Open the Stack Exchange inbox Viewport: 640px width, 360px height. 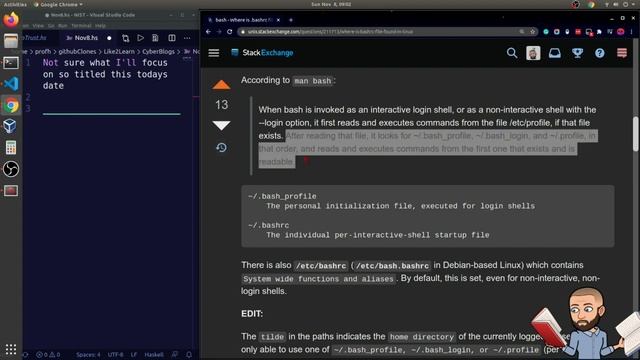tap(555, 53)
